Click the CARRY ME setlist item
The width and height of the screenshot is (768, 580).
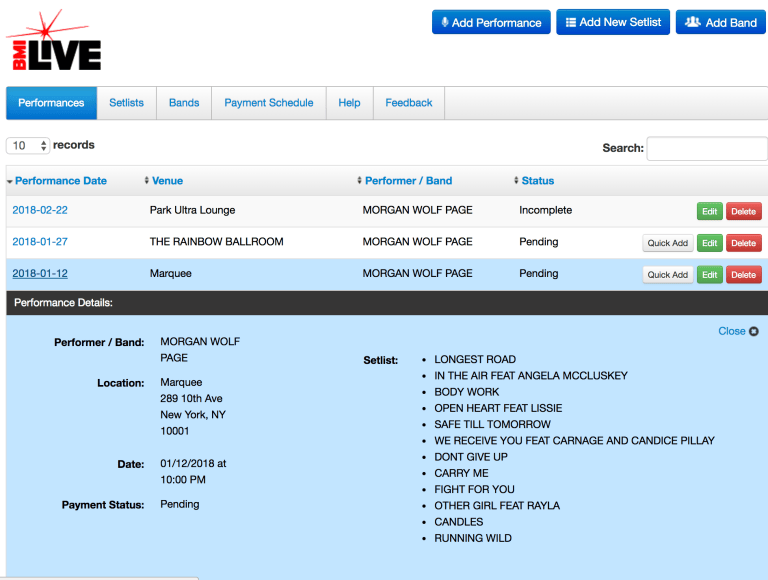tap(461, 473)
